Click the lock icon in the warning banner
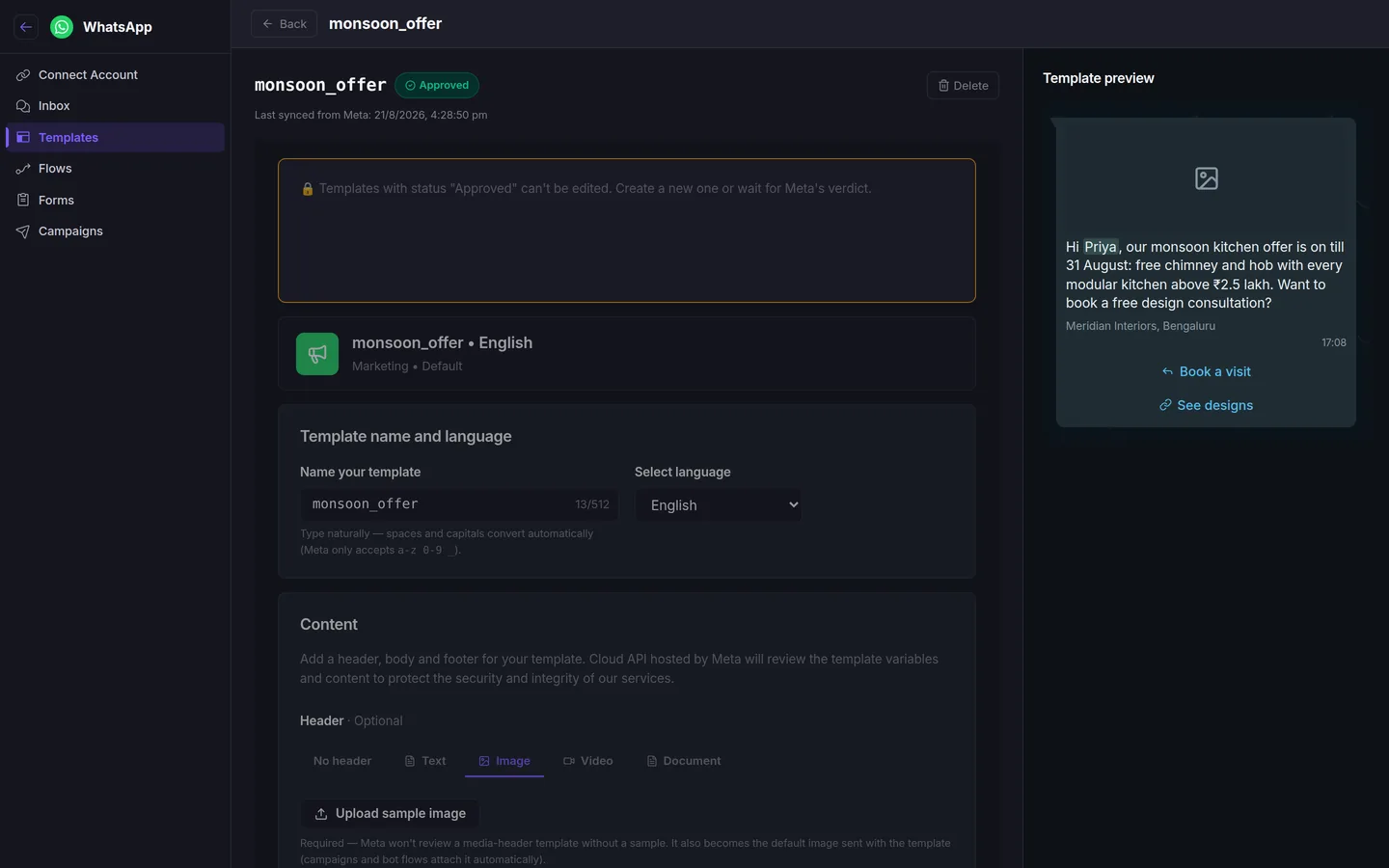Screen dimensions: 1389x868 pos(308,189)
